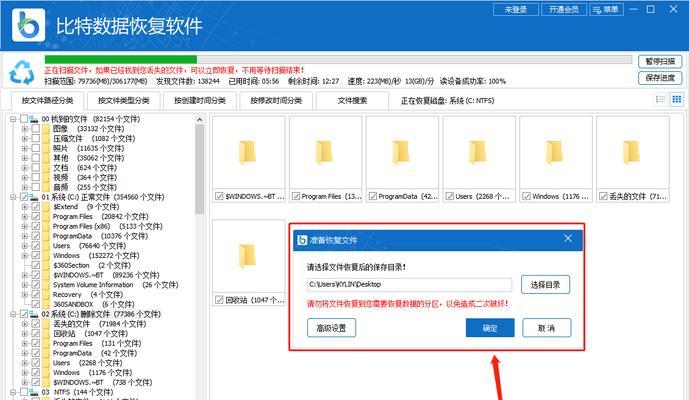Click 暂停扫描 to pause scanning
The image size is (689, 400).
pyautogui.click(x=660, y=62)
